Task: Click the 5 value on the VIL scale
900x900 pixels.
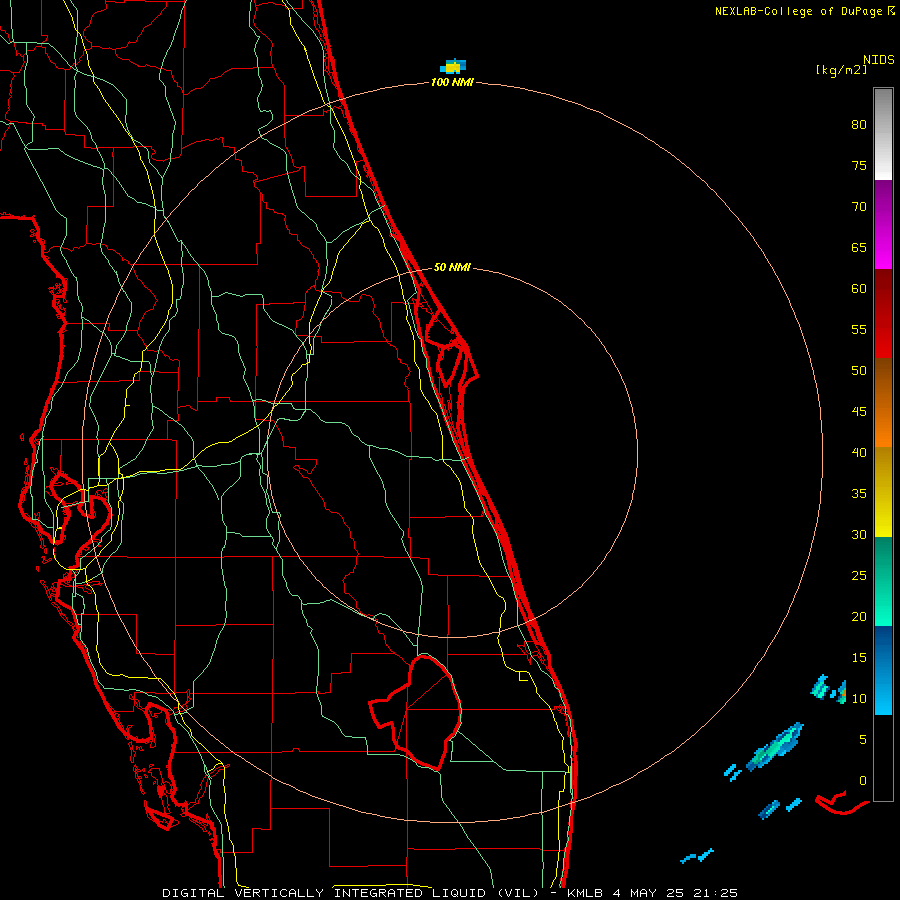Action: coord(863,739)
